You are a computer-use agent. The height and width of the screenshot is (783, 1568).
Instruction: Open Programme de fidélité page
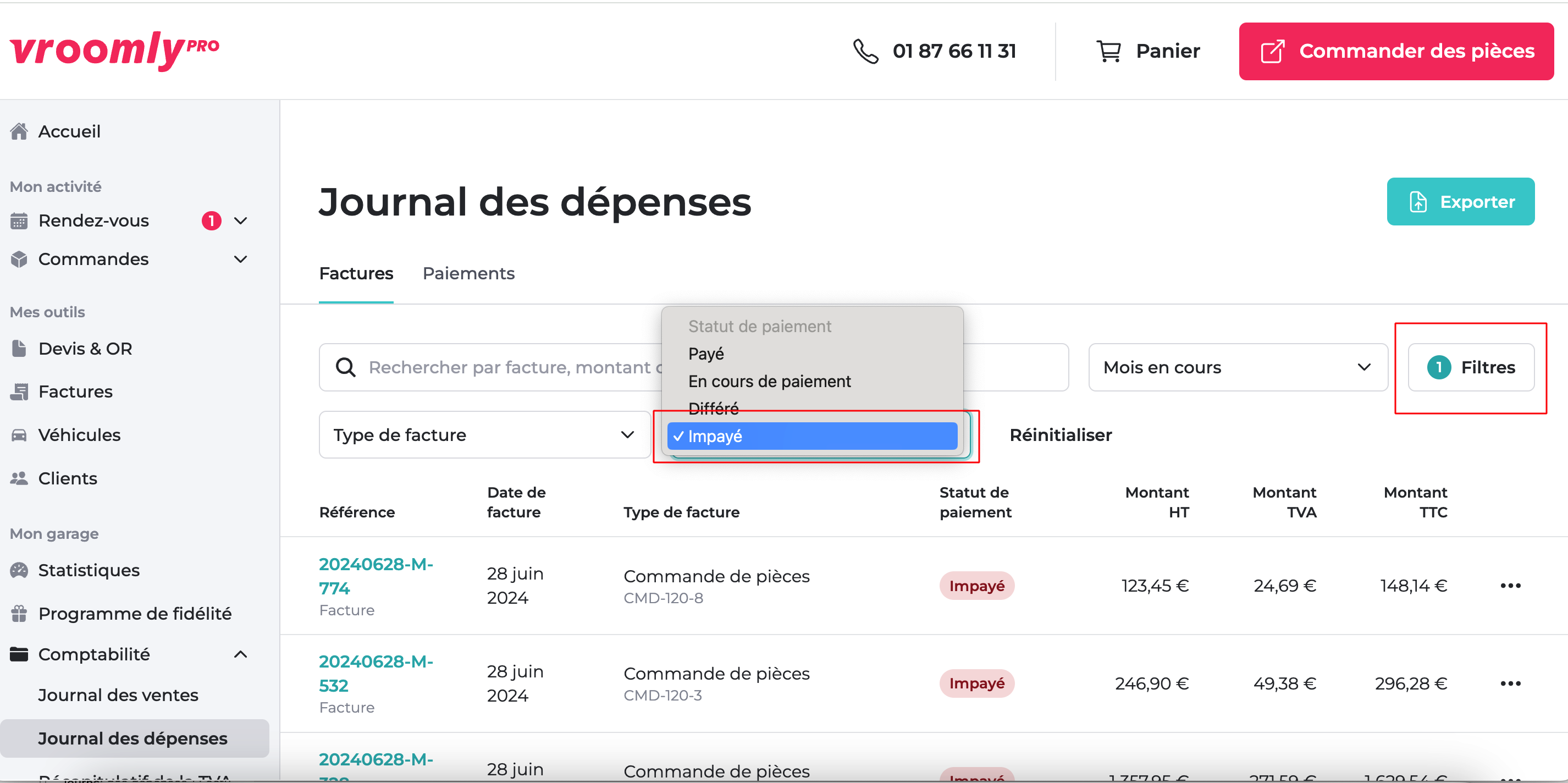135,613
